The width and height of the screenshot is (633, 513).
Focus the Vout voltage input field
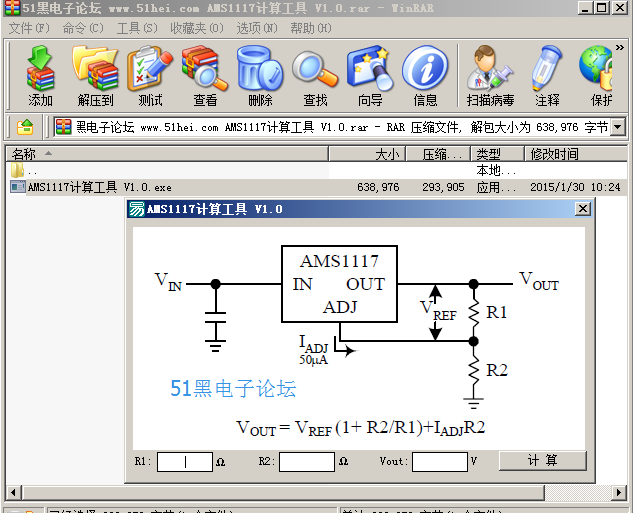point(440,462)
